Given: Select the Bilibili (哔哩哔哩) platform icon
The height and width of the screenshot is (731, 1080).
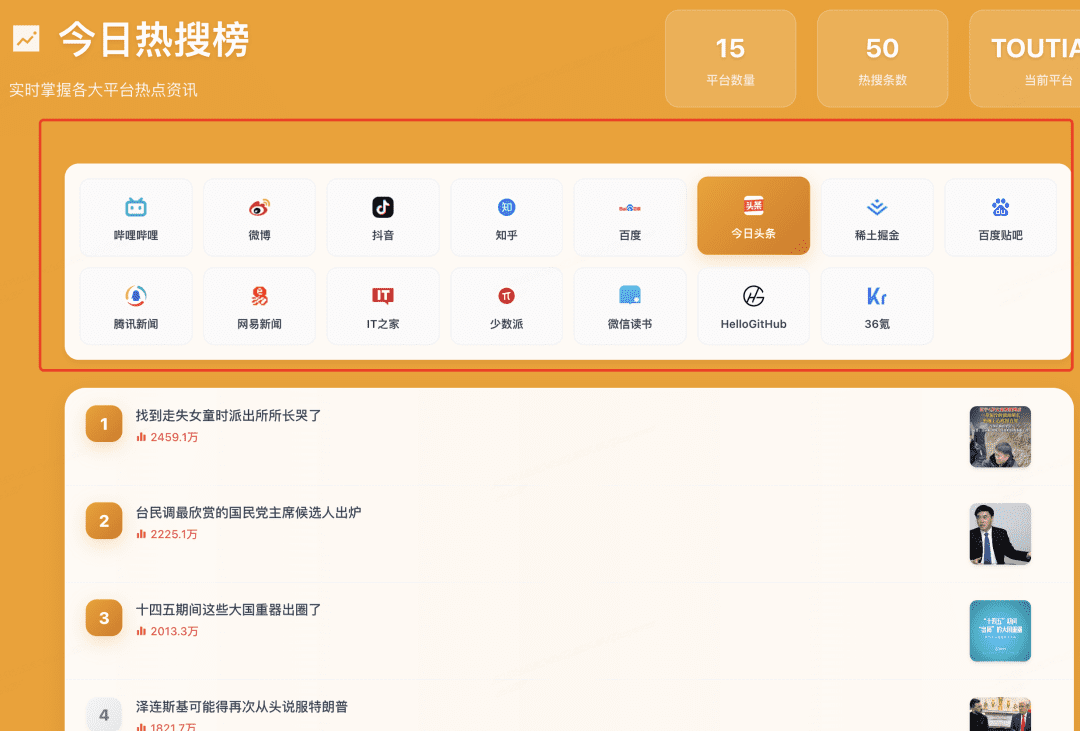Looking at the screenshot, I should pyautogui.click(x=136, y=208).
